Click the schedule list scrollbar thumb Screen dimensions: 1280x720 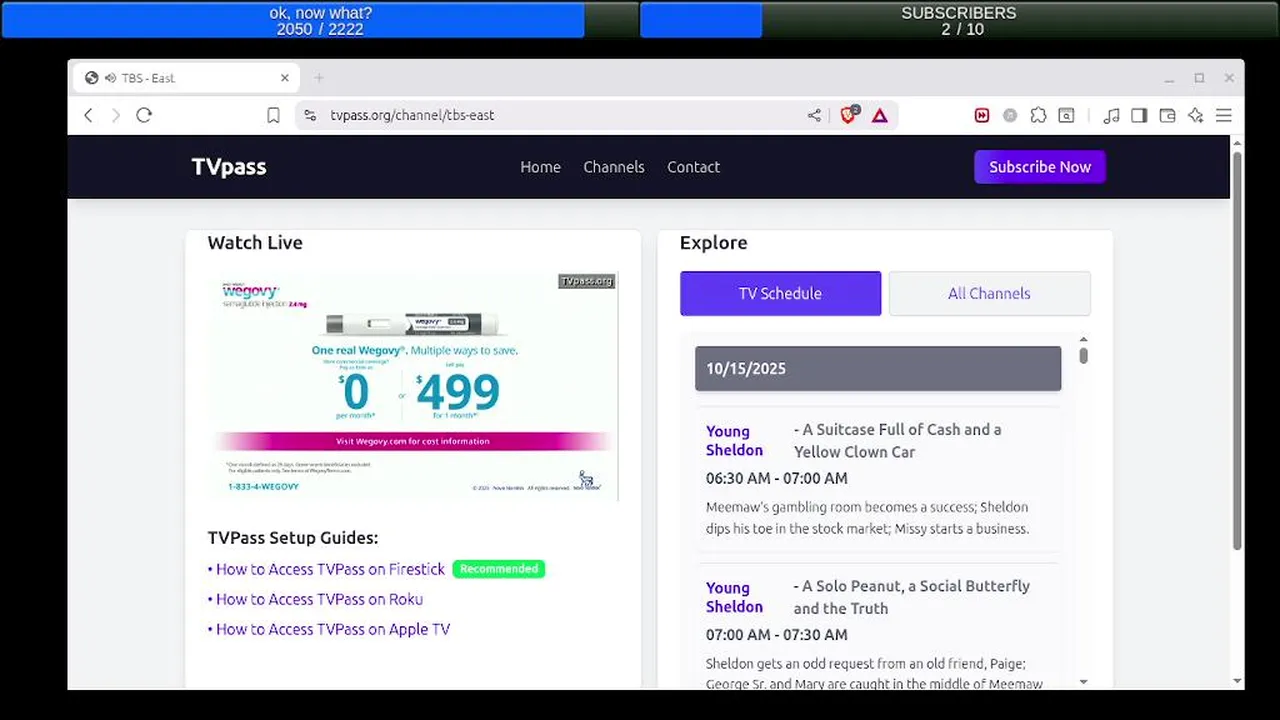click(1083, 355)
